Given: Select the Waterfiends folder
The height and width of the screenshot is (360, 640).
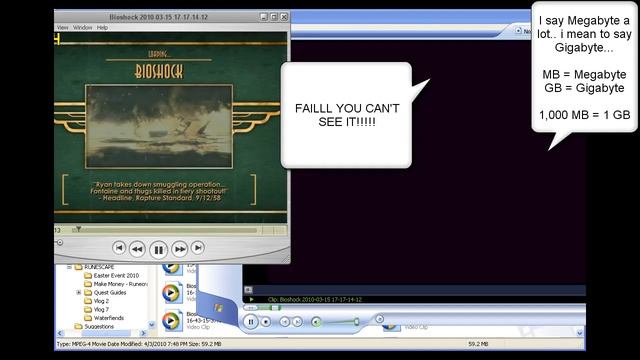Looking at the screenshot, I should coord(109,318).
